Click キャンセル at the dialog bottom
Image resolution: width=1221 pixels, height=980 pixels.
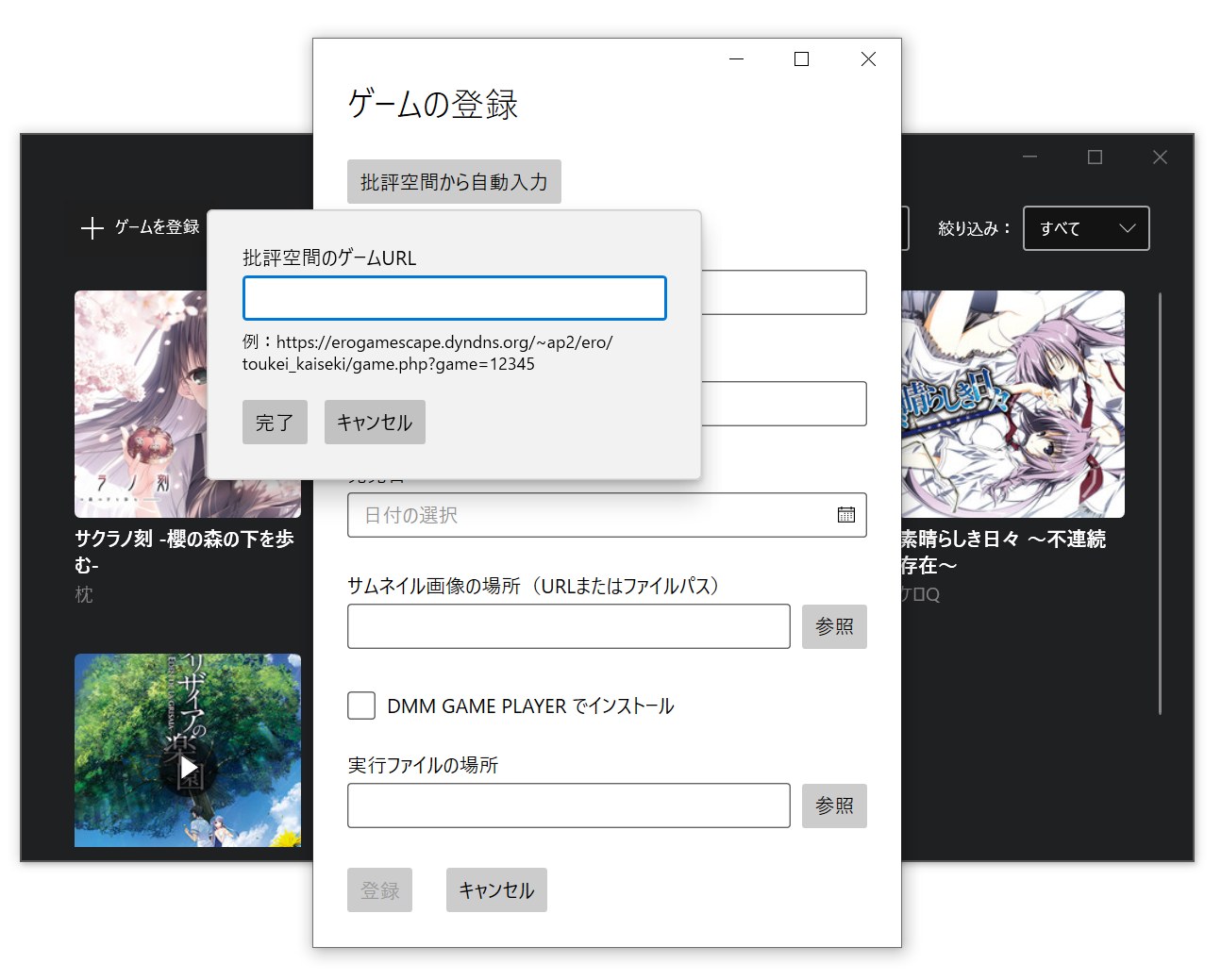[x=496, y=890]
